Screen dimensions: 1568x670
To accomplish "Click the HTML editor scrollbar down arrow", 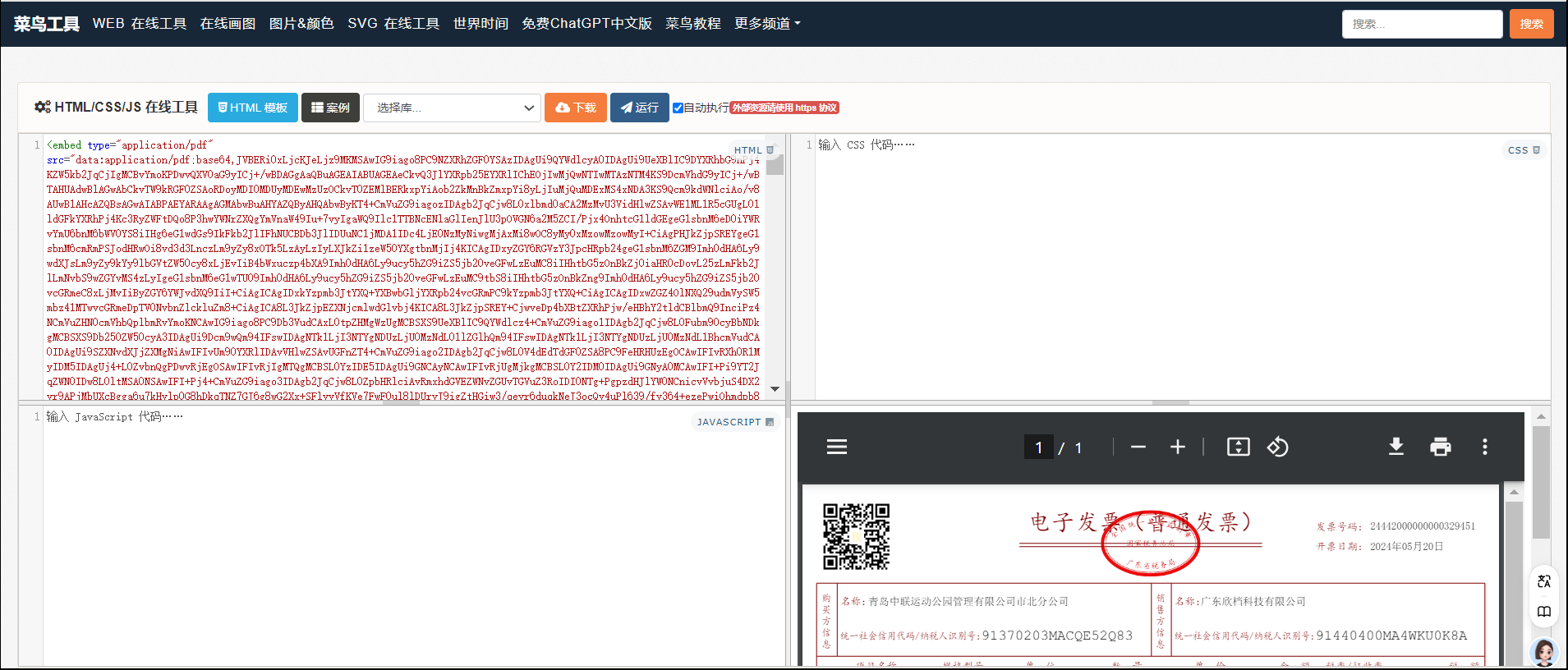I will click(775, 389).
